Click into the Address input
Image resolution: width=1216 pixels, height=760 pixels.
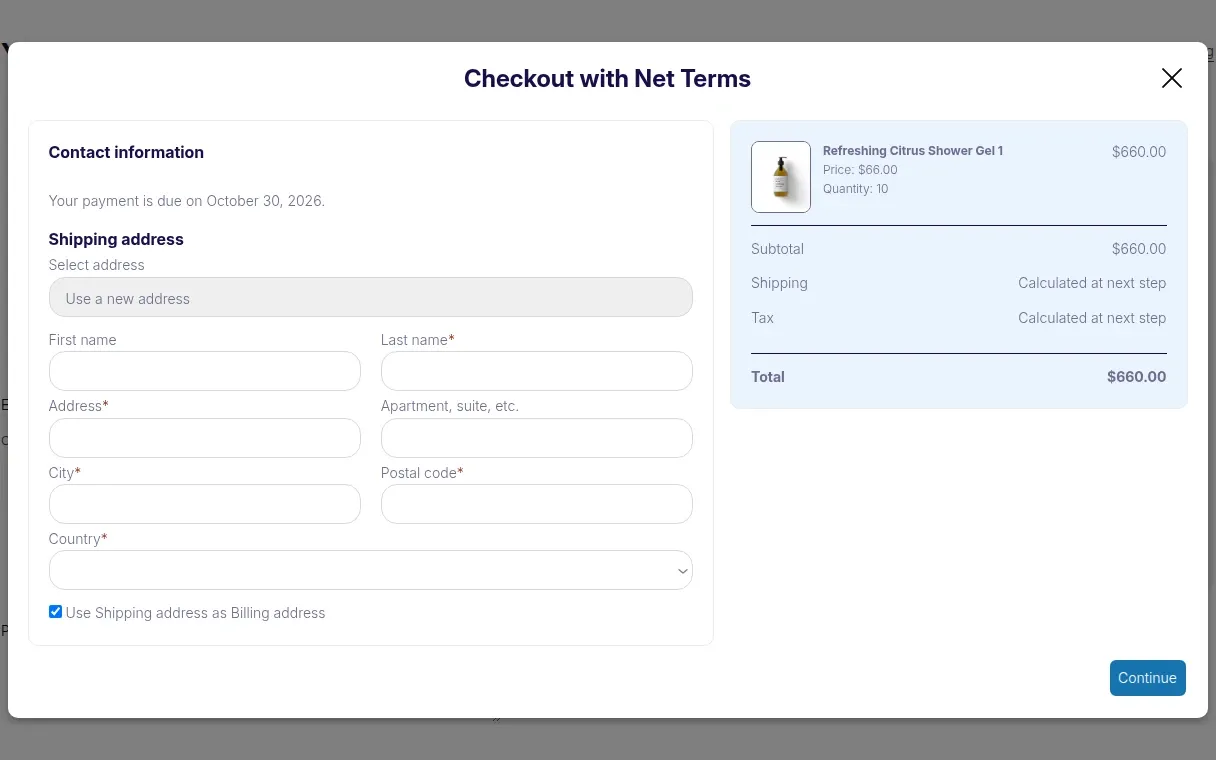pyautogui.click(x=204, y=438)
